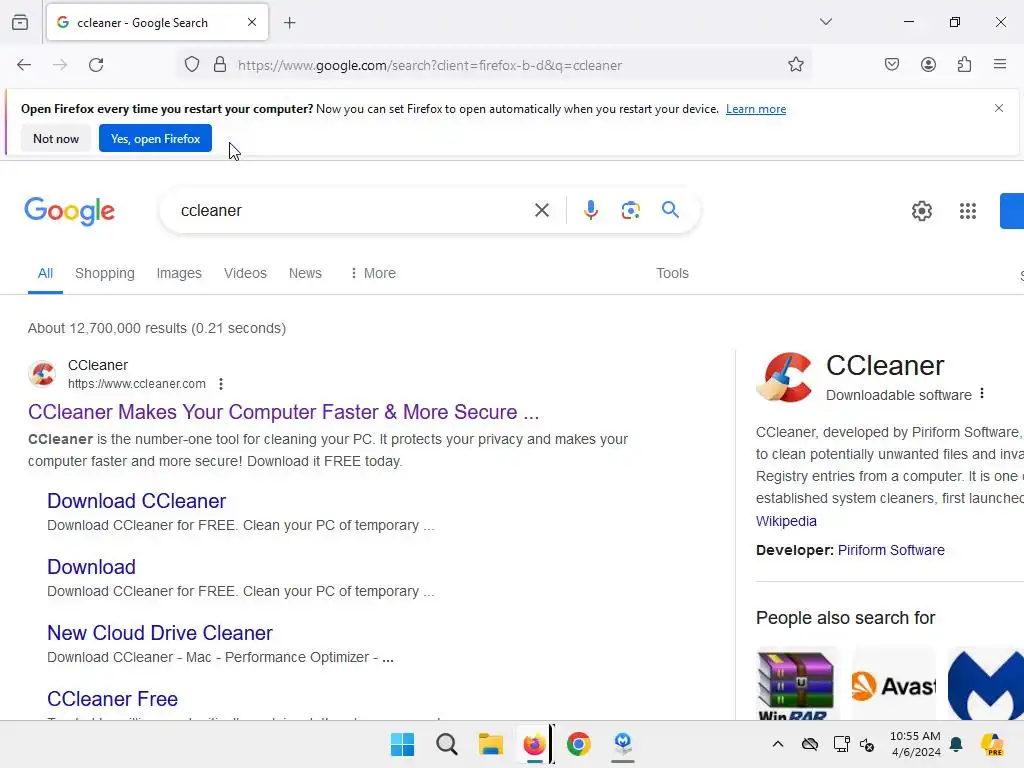Click the CCleaner knowledge panel logo
Image resolution: width=1024 pixels, height=768 pixels.
[x=784, y=377]
